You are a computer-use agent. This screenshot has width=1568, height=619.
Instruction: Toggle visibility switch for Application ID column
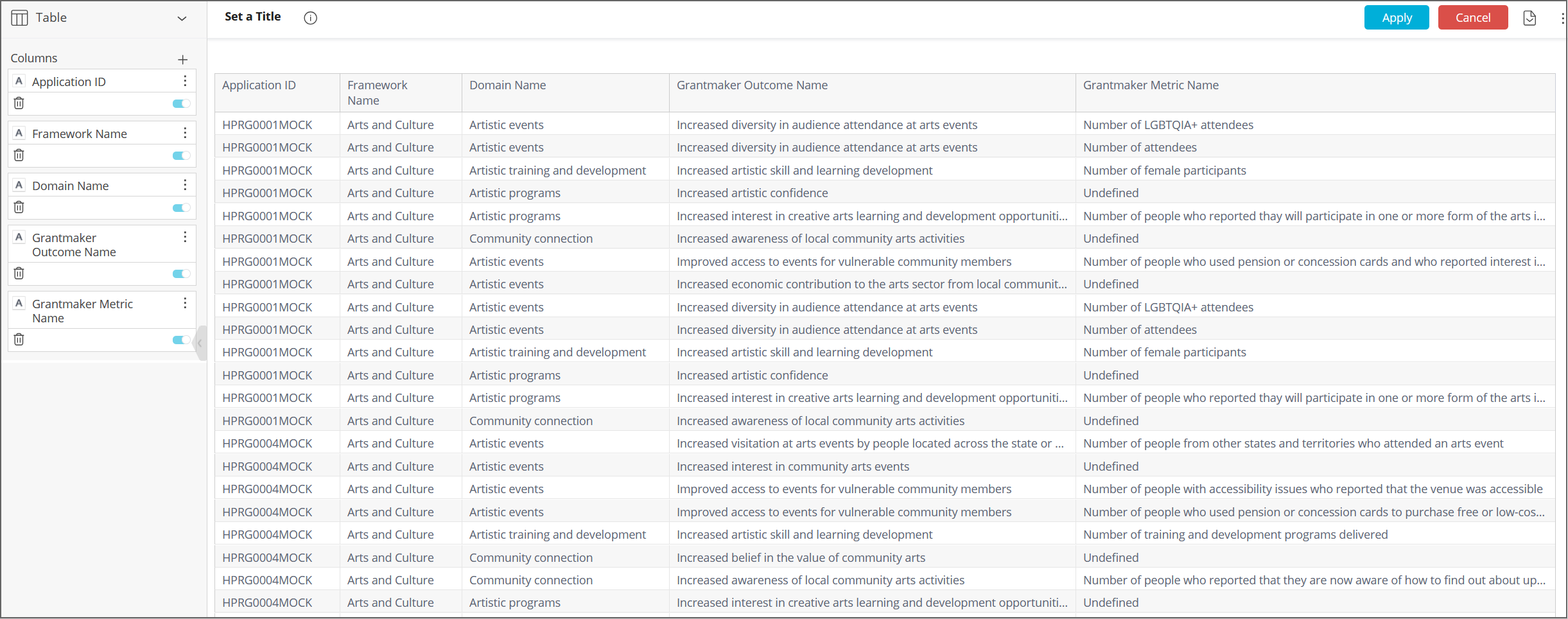(x=182, y=104)
